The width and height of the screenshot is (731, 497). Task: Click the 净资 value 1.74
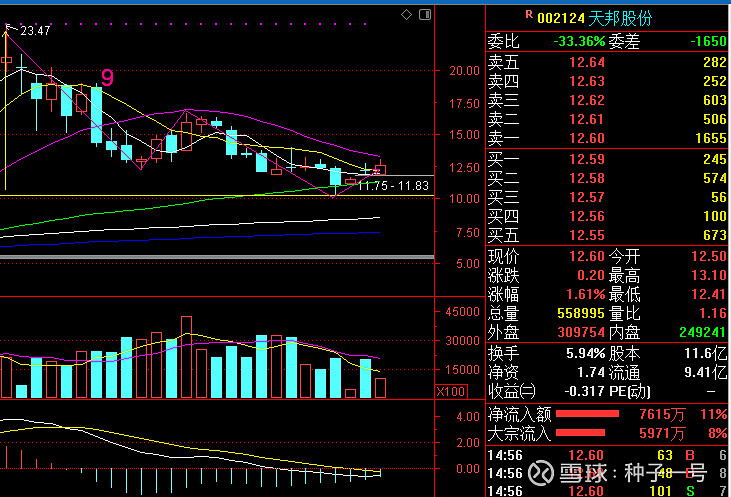click(591, 373)
